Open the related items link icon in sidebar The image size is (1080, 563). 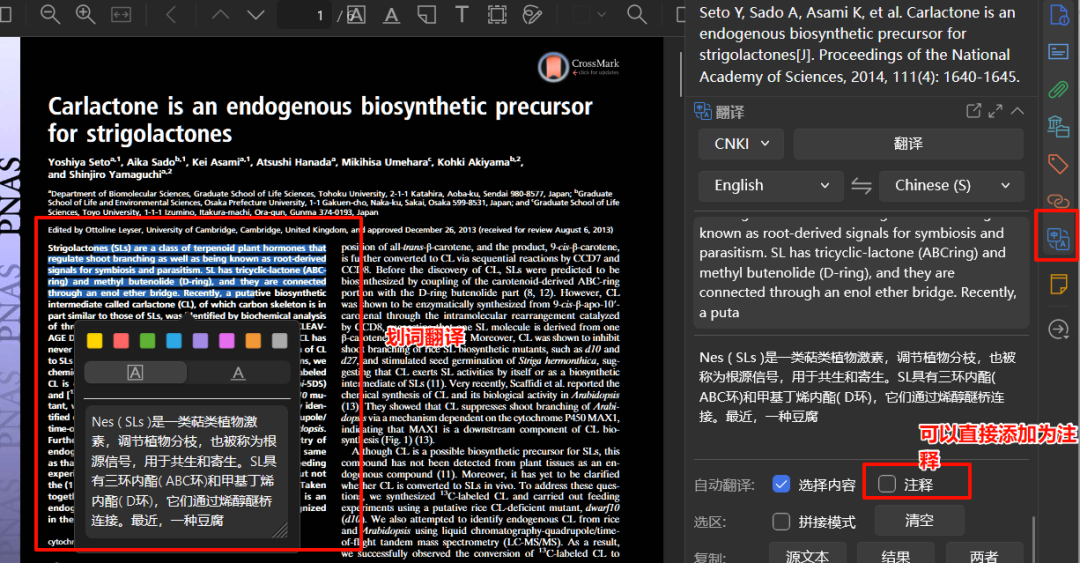coord(1059,201)
